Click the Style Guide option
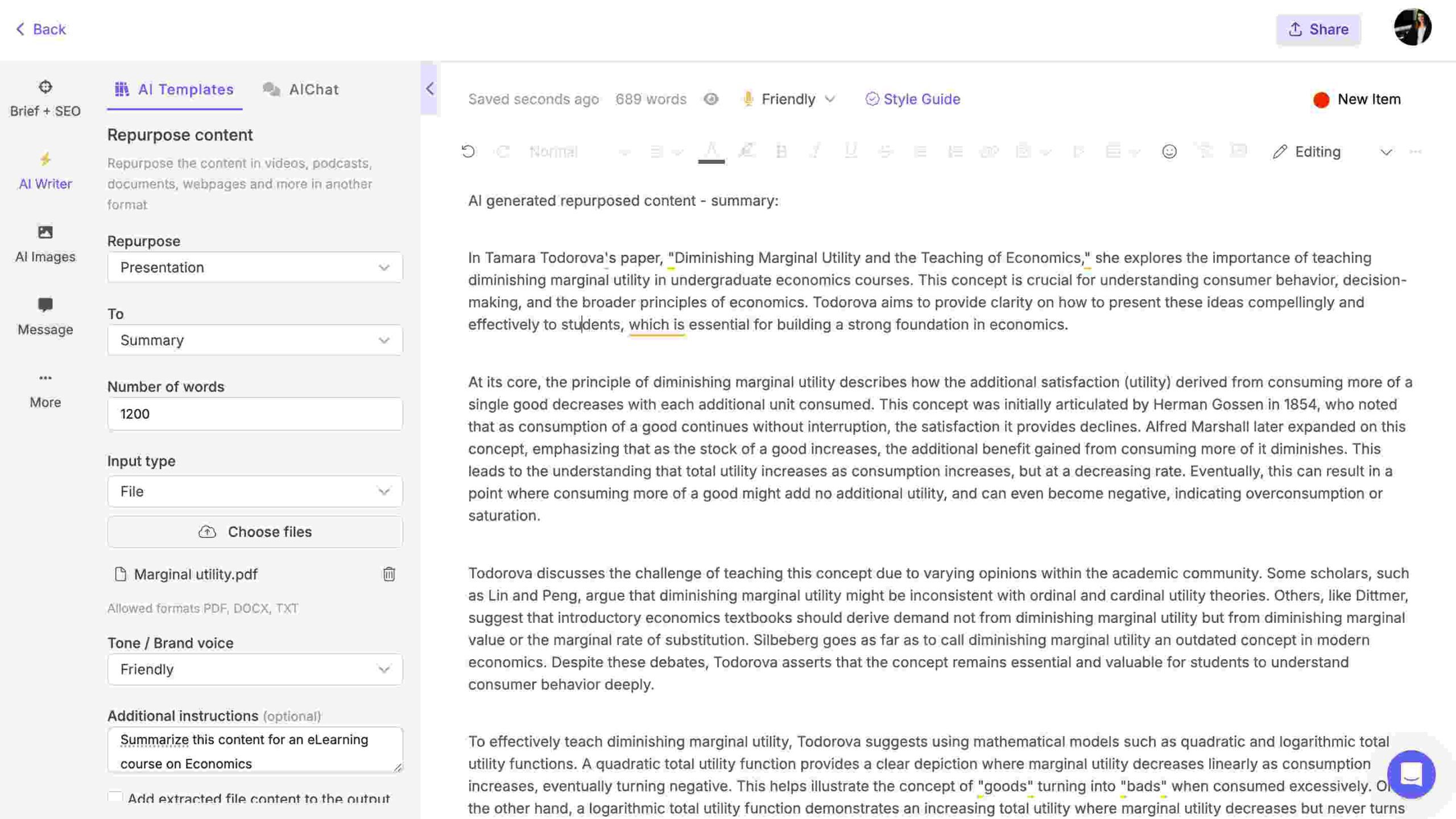1456x819 pixels. coord(912,100)
